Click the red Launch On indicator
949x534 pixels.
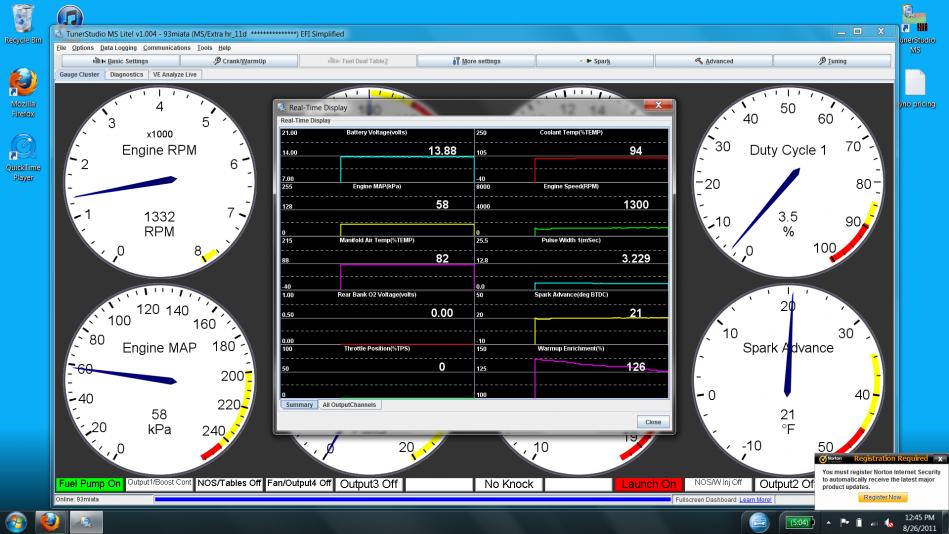[647, 484]
